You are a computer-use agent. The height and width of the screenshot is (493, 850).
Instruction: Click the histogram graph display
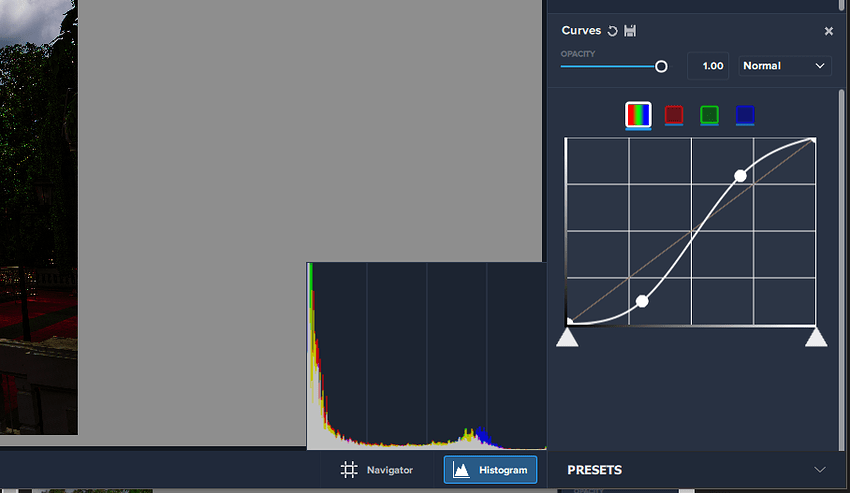click(x=426, y=356)
